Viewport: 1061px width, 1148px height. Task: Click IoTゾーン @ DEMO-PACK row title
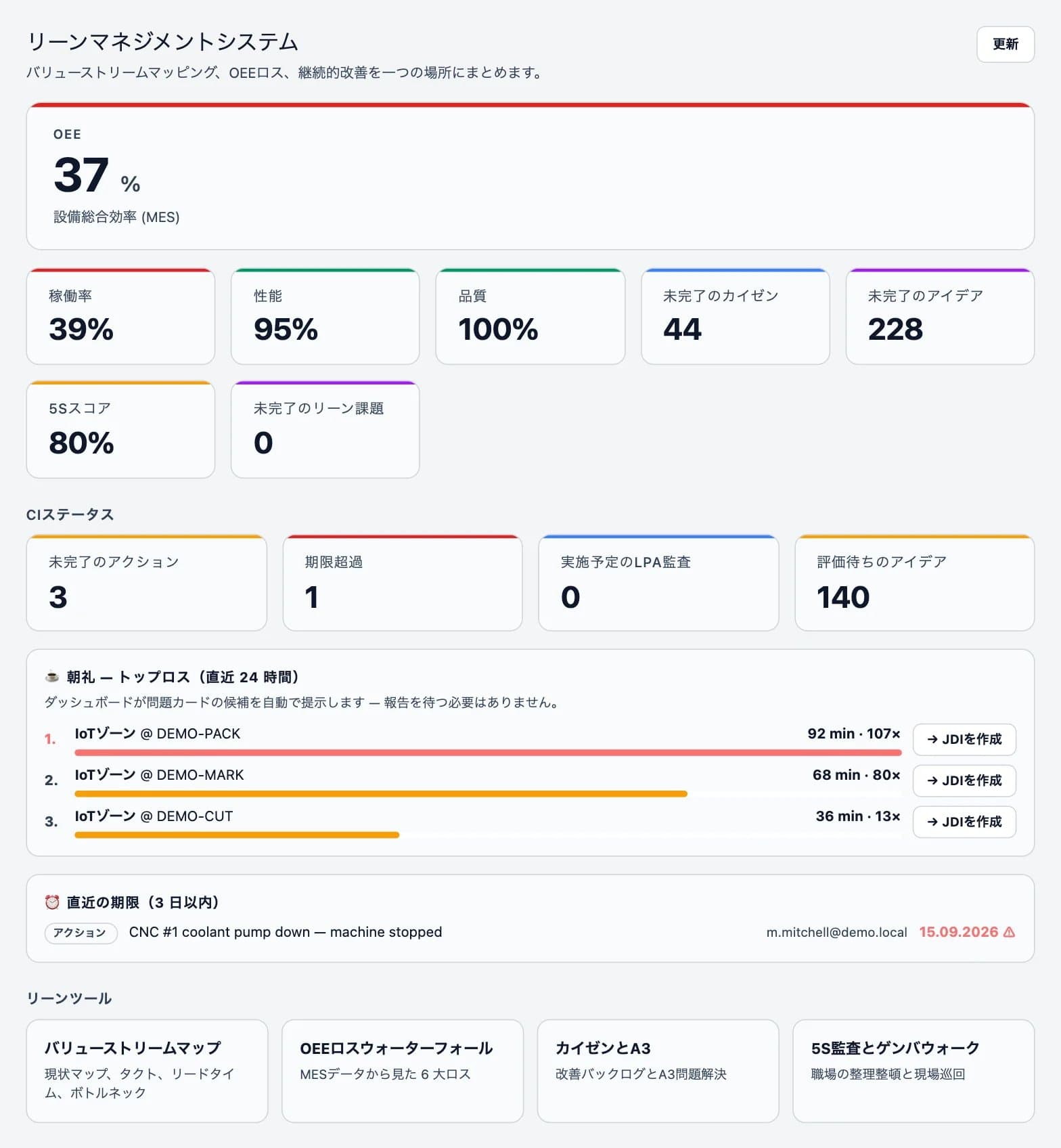(x=158, y=734)
